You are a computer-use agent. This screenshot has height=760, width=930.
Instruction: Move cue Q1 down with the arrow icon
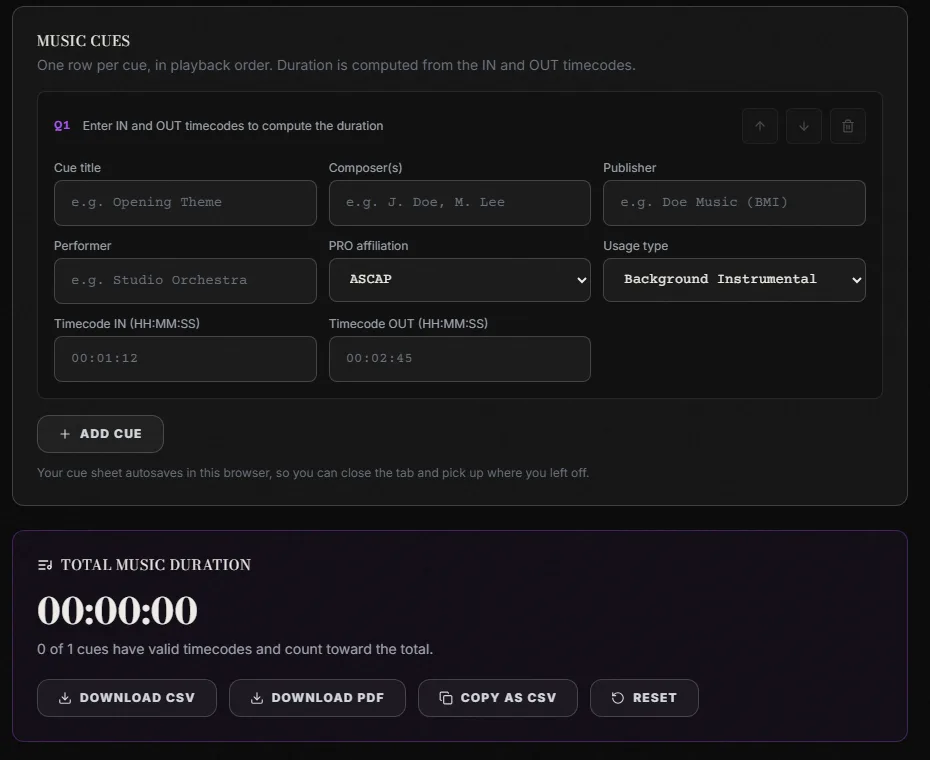click(804, 126)
